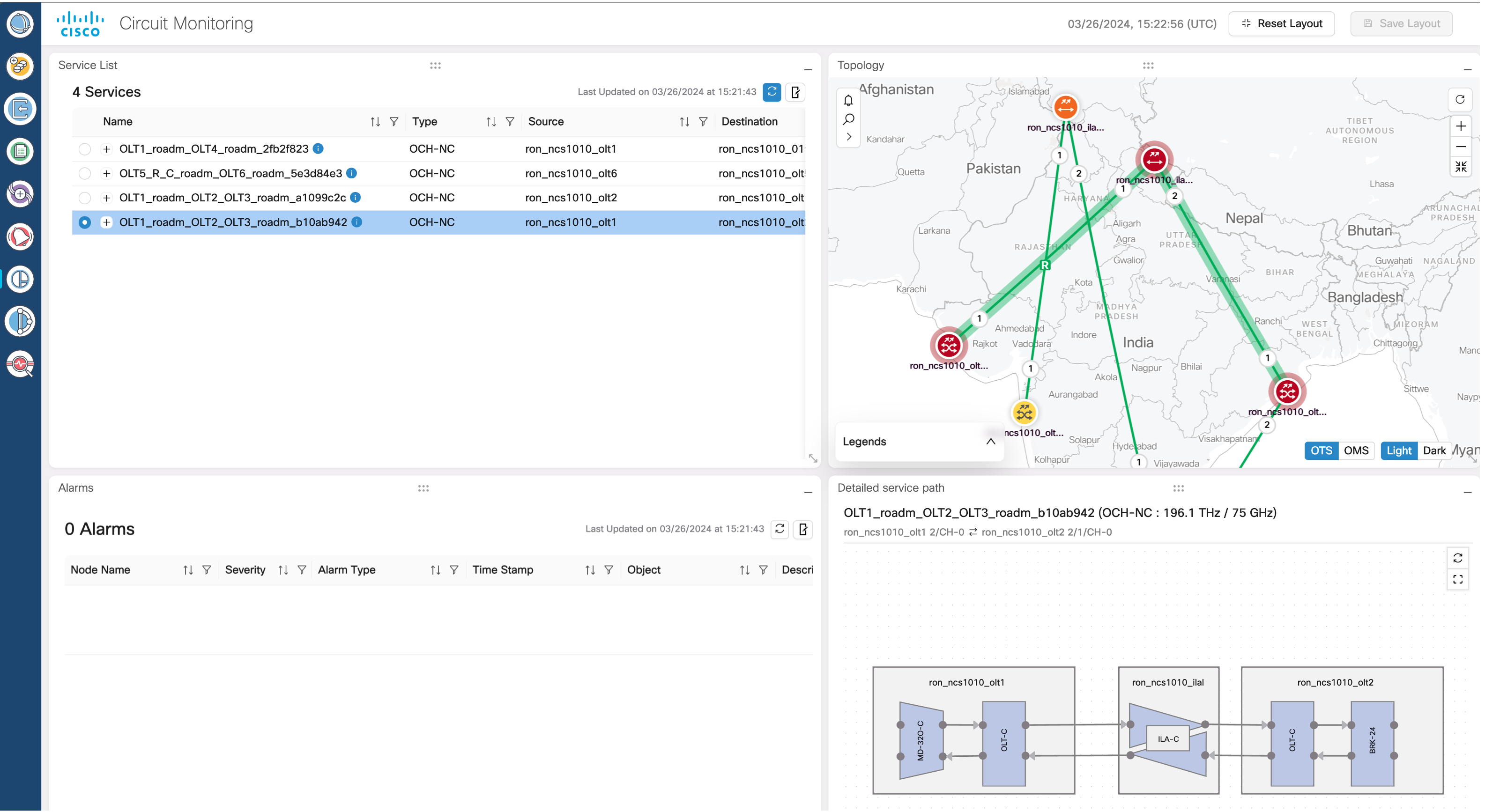The image size is (1485, 812).
Task: Collapse the Legends panel
Action: pyautogui.click(x=991, y=442)
